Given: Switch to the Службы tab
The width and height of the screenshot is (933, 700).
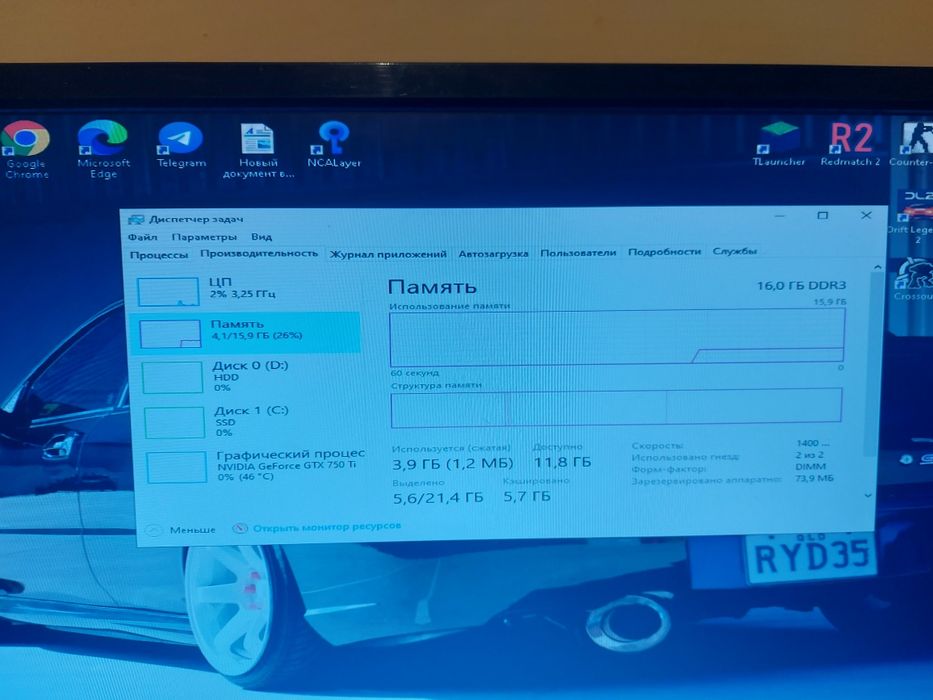Looking at the screenshot, I should pos(735,251).
